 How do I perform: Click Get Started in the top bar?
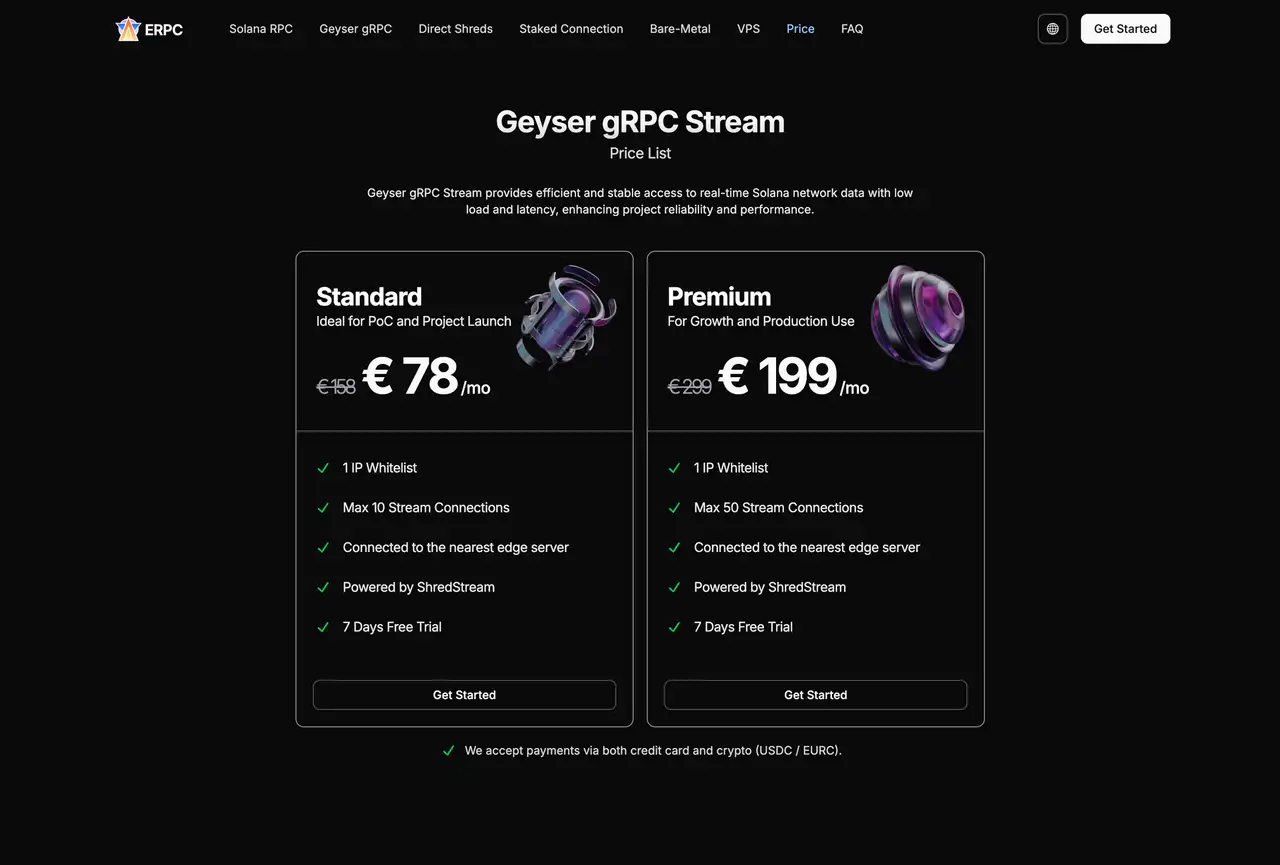click(x=1125, y=29)
